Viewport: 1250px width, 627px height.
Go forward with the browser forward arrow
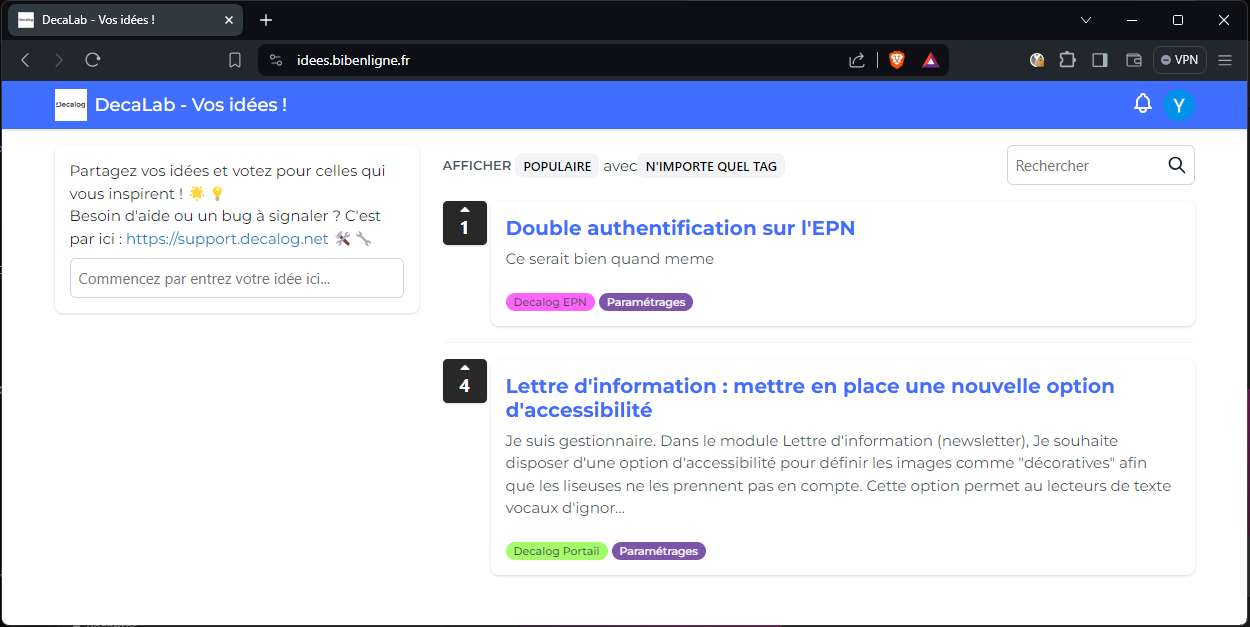coord(59,60)
